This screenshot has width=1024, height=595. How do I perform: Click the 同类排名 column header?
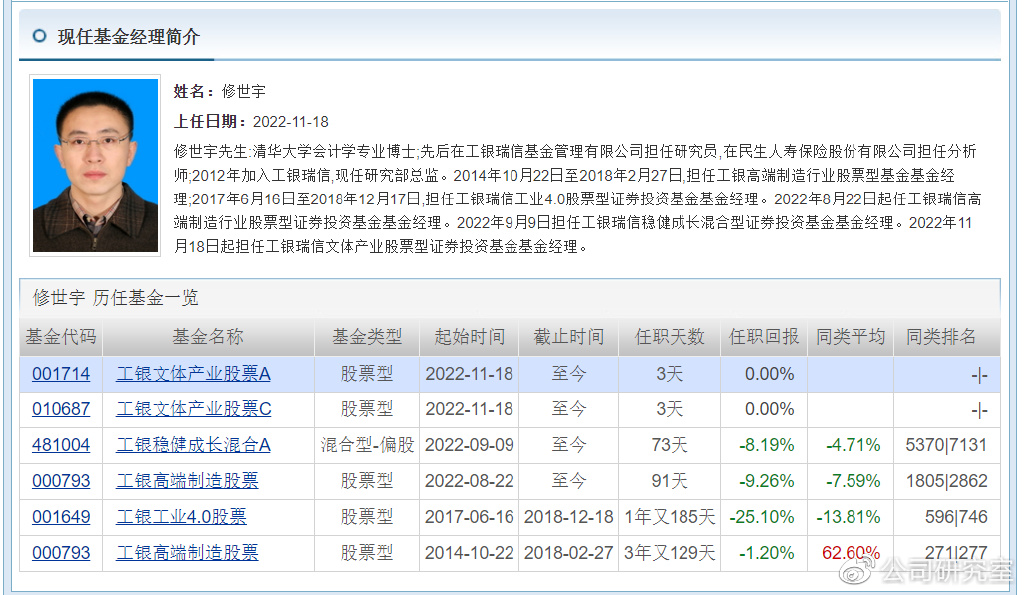[x=940, y=337]
